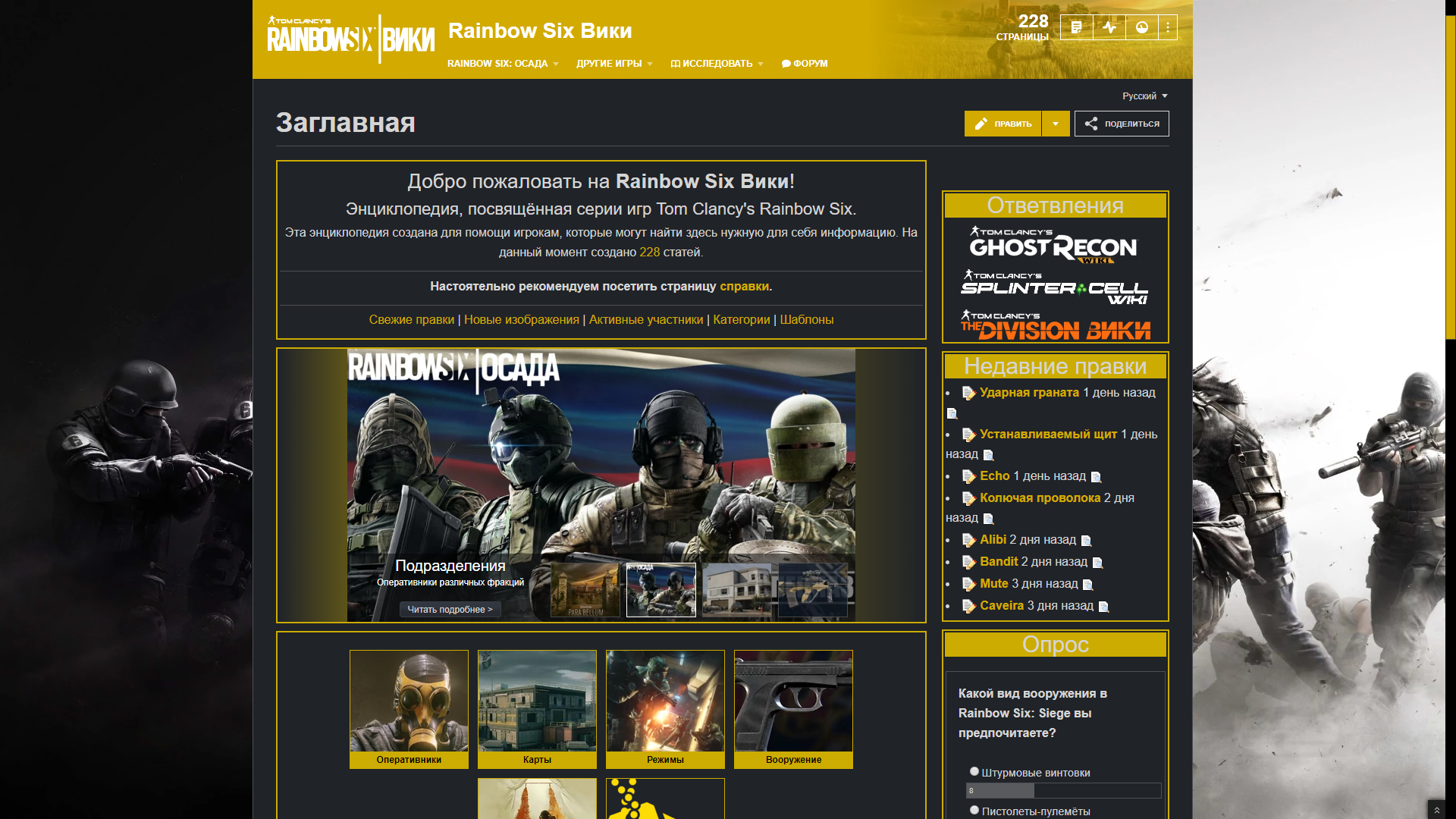Jump to top with the corner arrow icon
Screen dimensions: 1456x819
pos(1436,810)
